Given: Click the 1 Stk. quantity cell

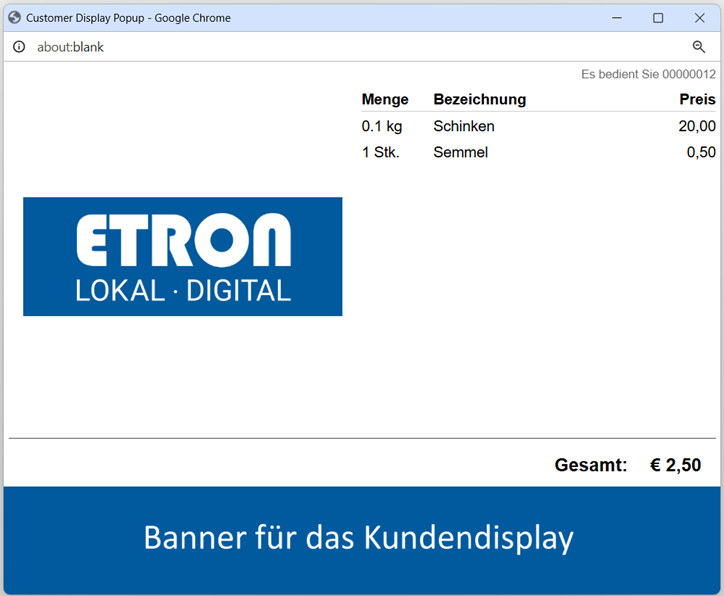Looking at the screenshot, I should click(380, 152).
